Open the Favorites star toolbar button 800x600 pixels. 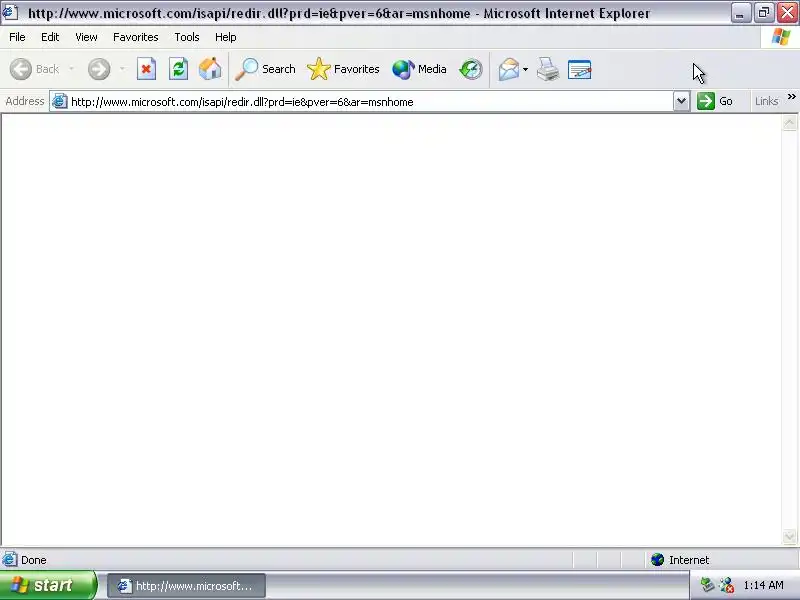point(343,69)
